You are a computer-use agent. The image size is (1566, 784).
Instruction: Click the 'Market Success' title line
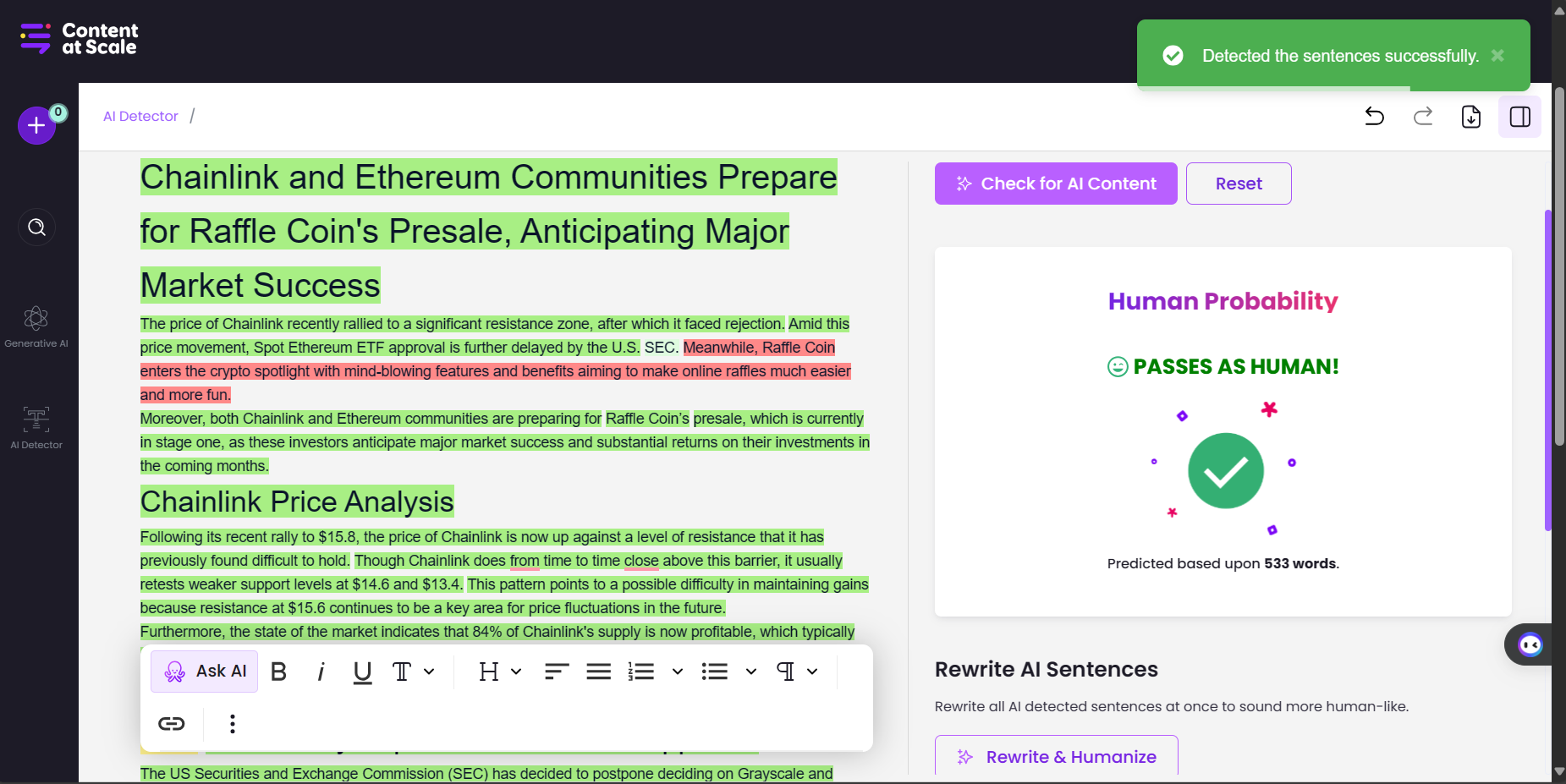260,285
